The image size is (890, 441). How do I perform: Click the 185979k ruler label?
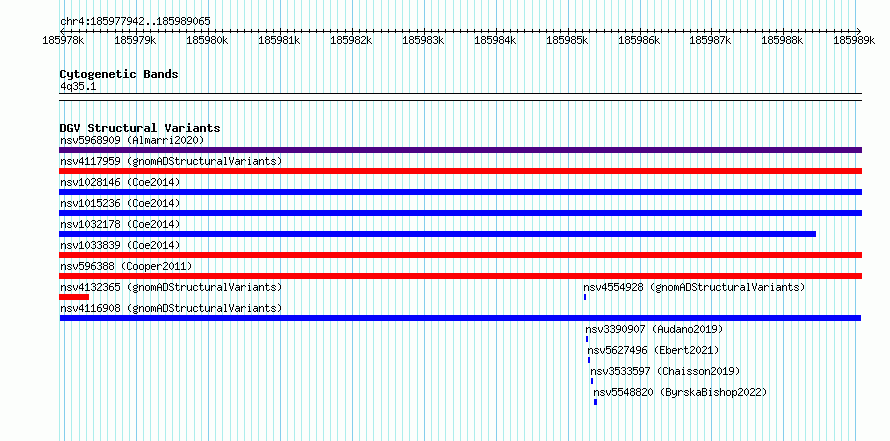tap(136, 40)
